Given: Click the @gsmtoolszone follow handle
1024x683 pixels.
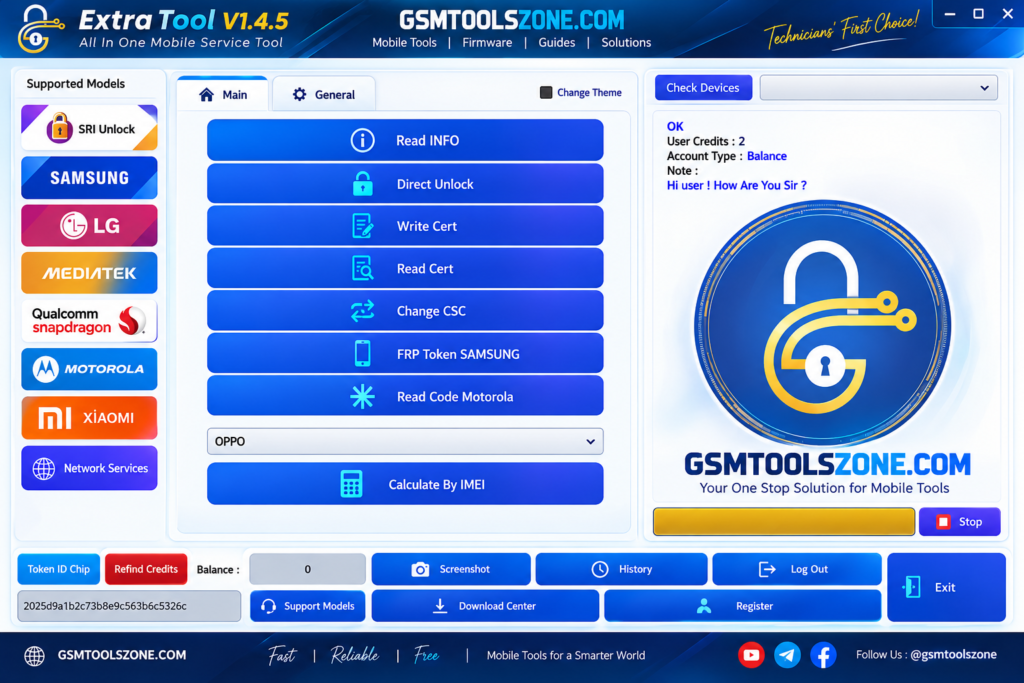Looking at the screenshot, I should tap(953, 654).
